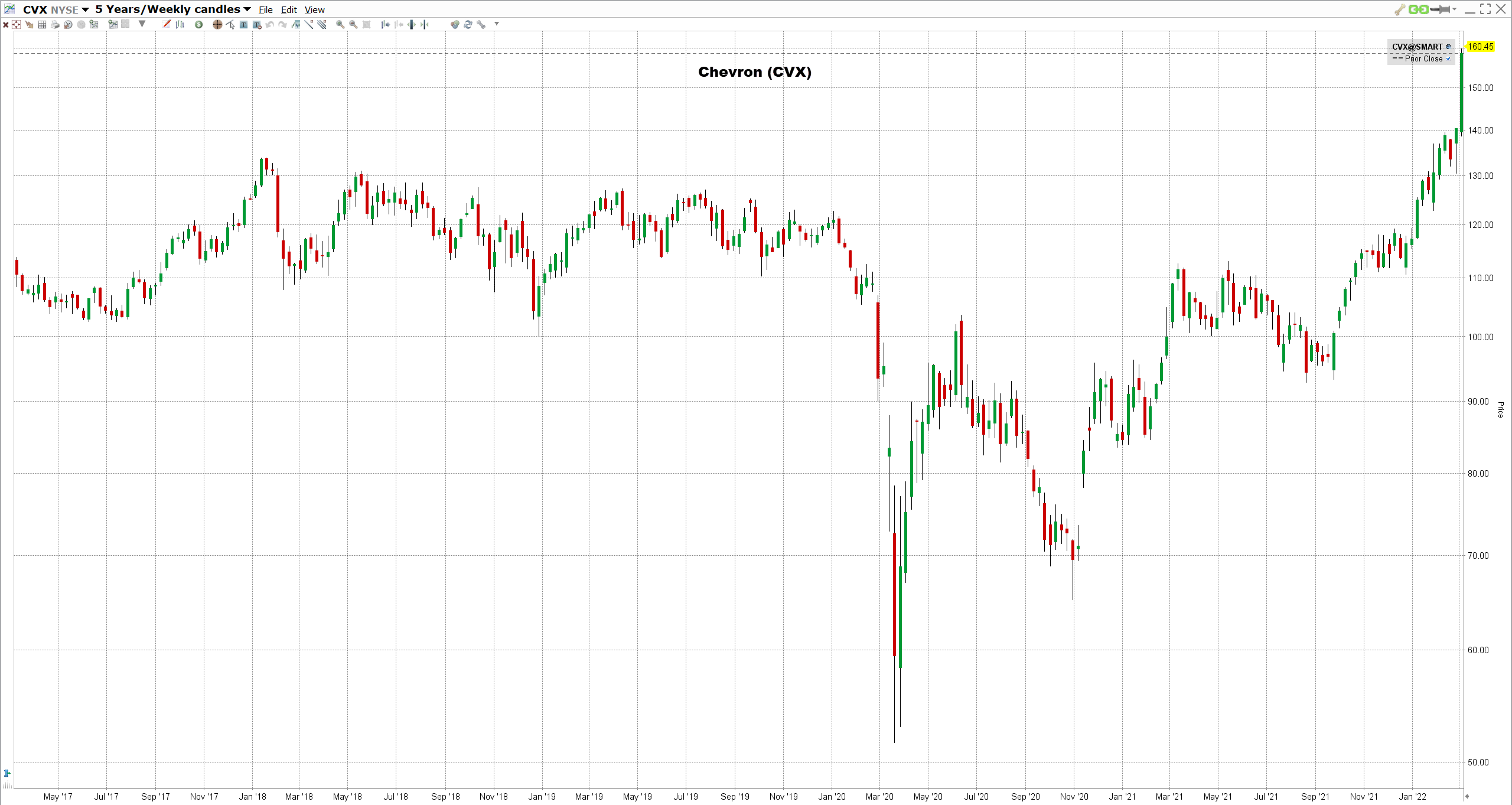Click the Price axis label
Image resolution: width=1512 pixels, height=805 pixels.
pos(1500,410)
